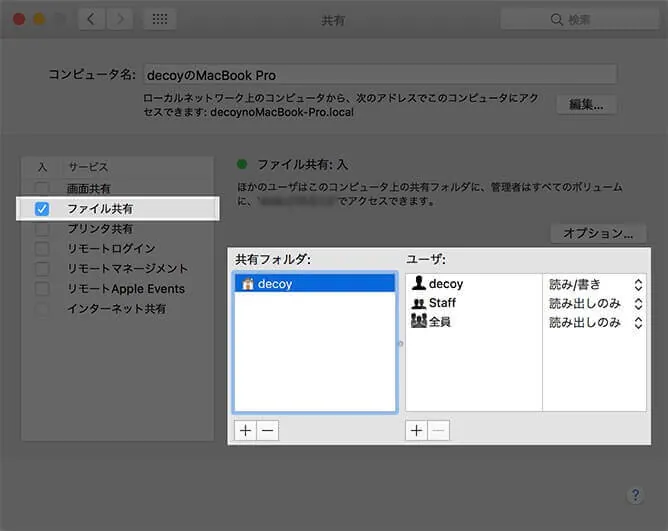Click the 検索 search field
668x531 pixels.
coord(579,19)
